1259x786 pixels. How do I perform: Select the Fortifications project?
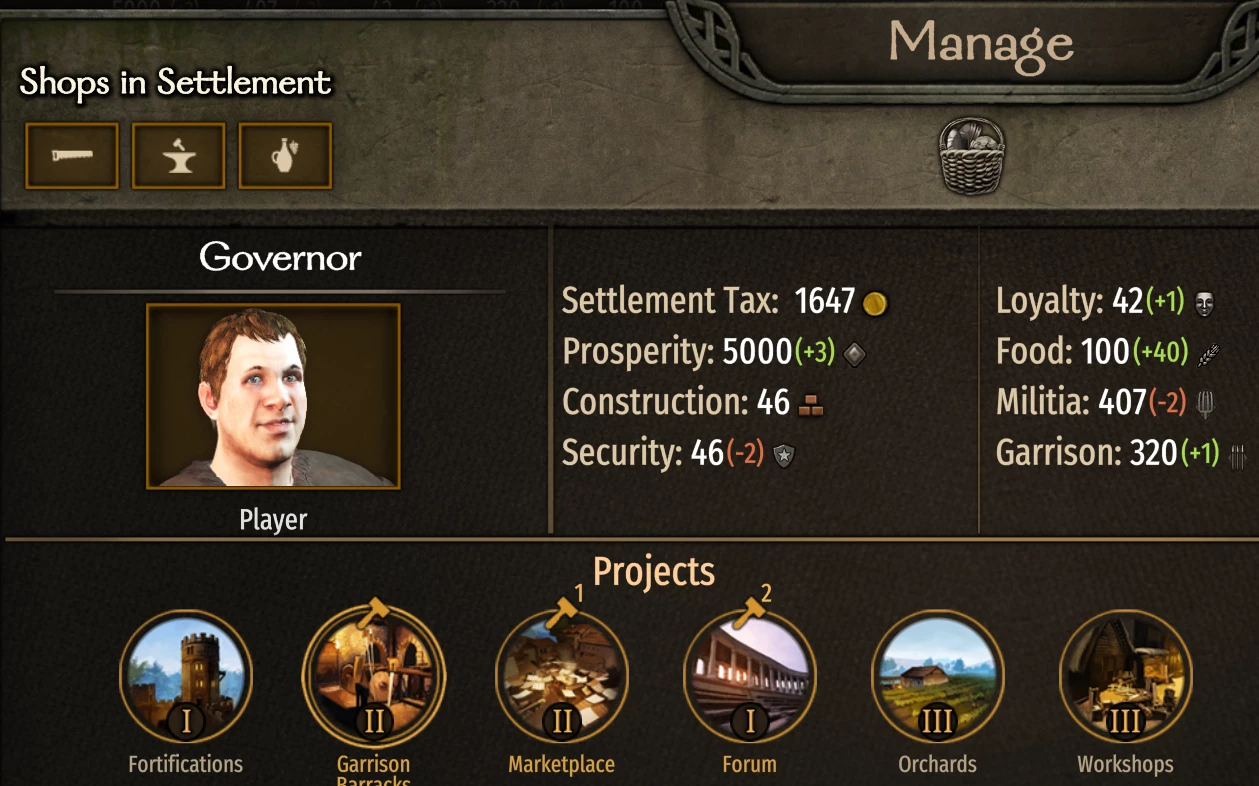click(186, 677)
